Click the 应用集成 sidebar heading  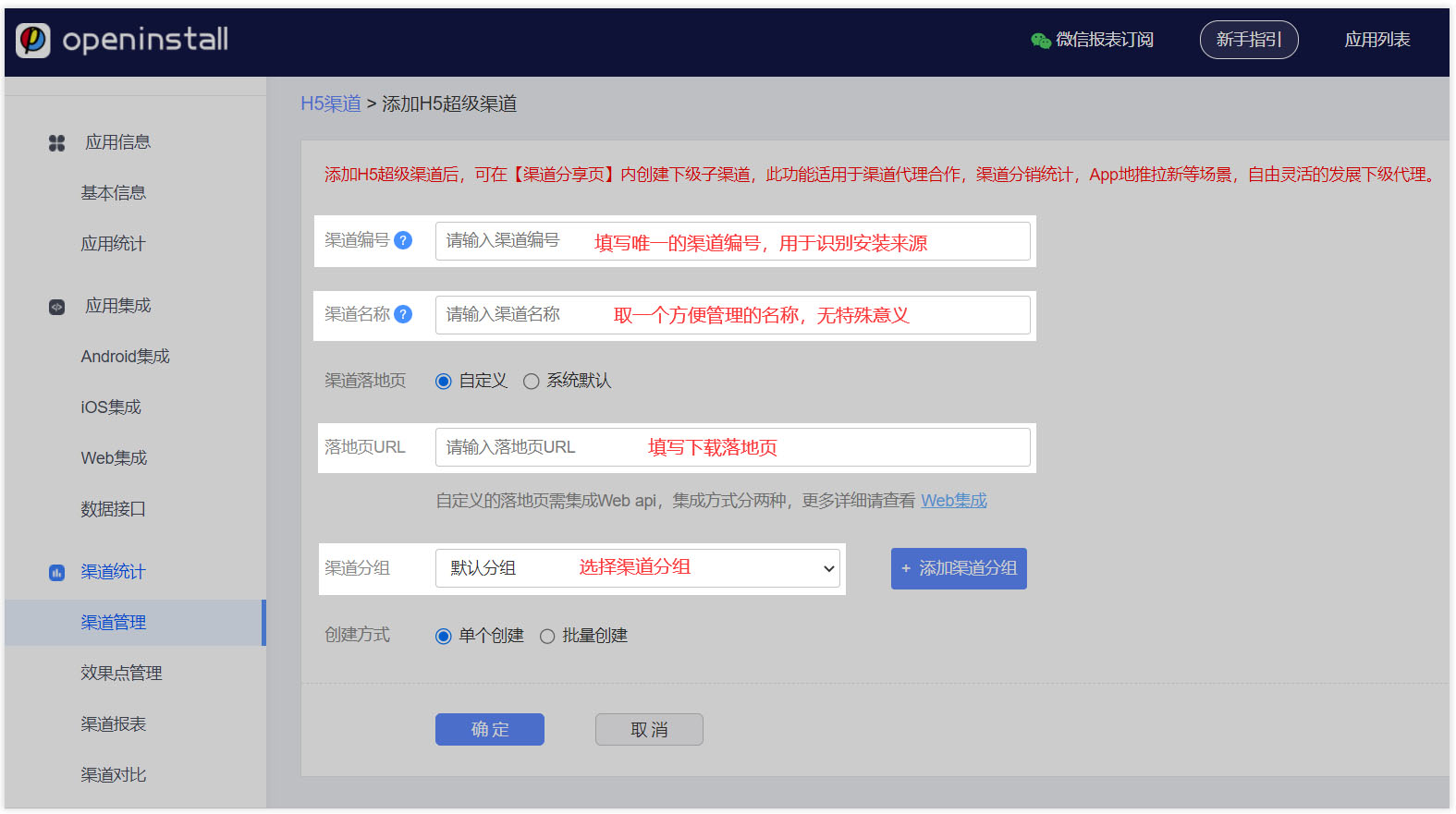coord(117,306)
